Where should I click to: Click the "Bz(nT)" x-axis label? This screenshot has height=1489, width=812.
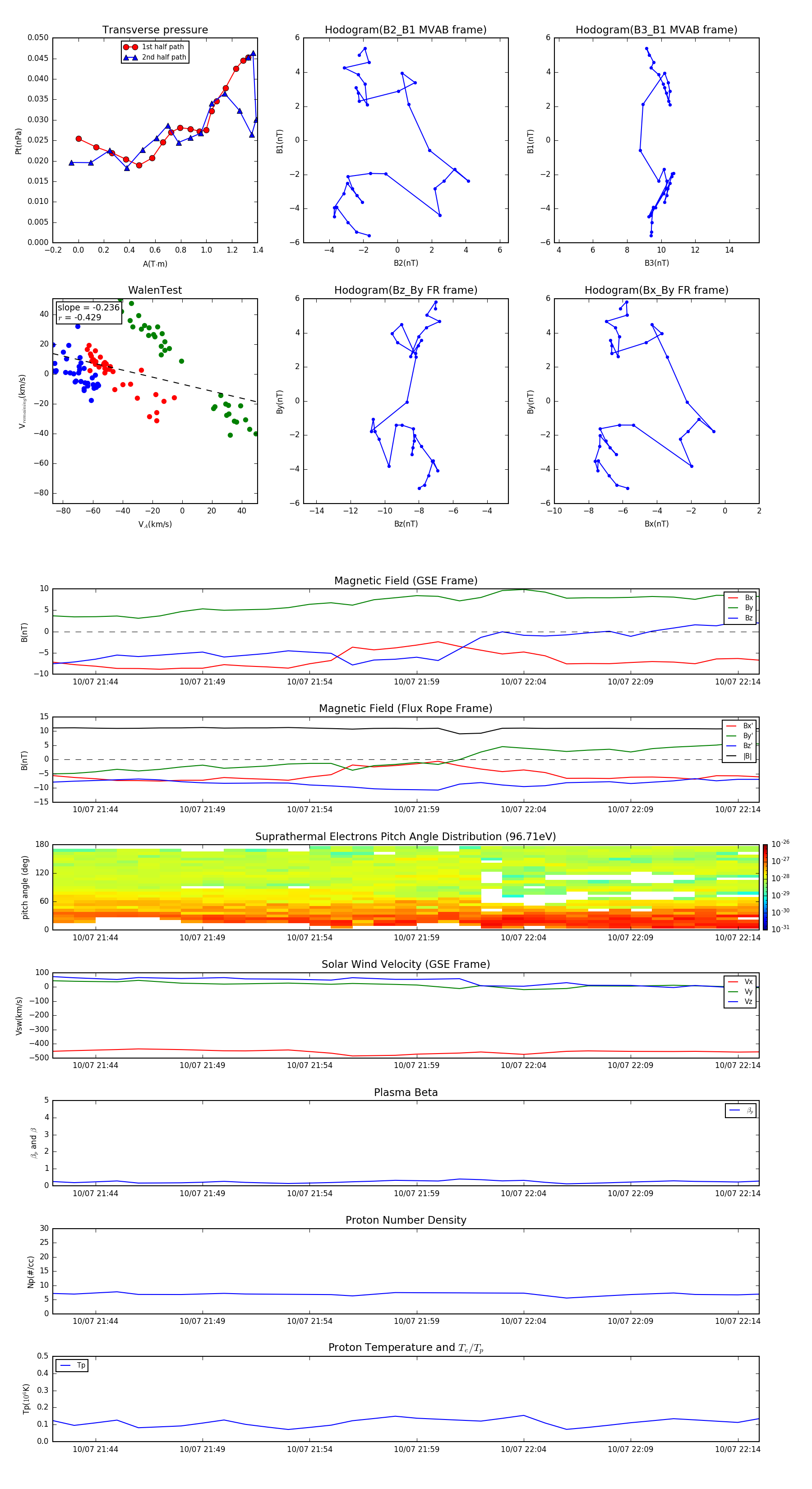click(x=406, y=524)
